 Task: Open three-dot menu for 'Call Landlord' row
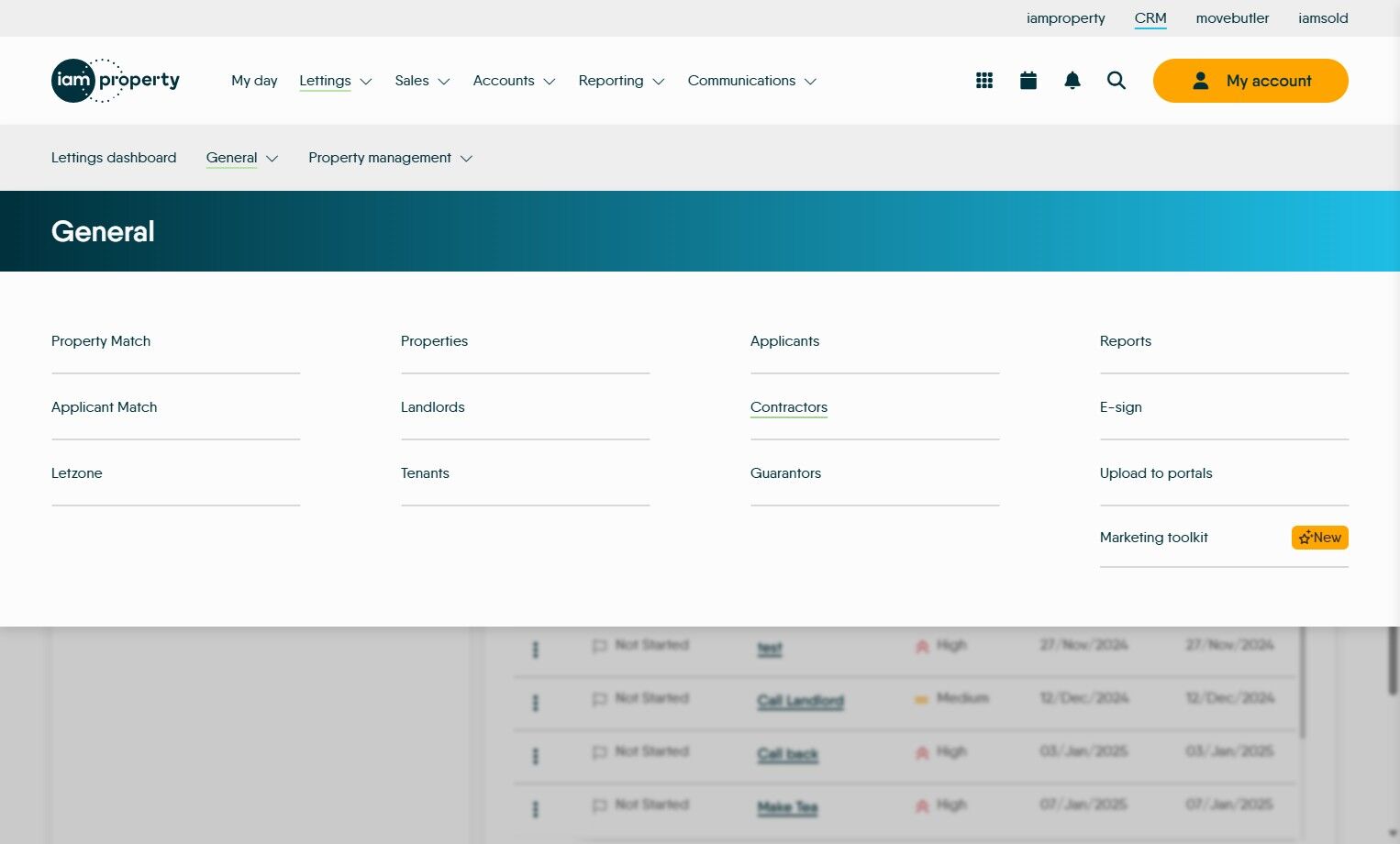(536, 703)
